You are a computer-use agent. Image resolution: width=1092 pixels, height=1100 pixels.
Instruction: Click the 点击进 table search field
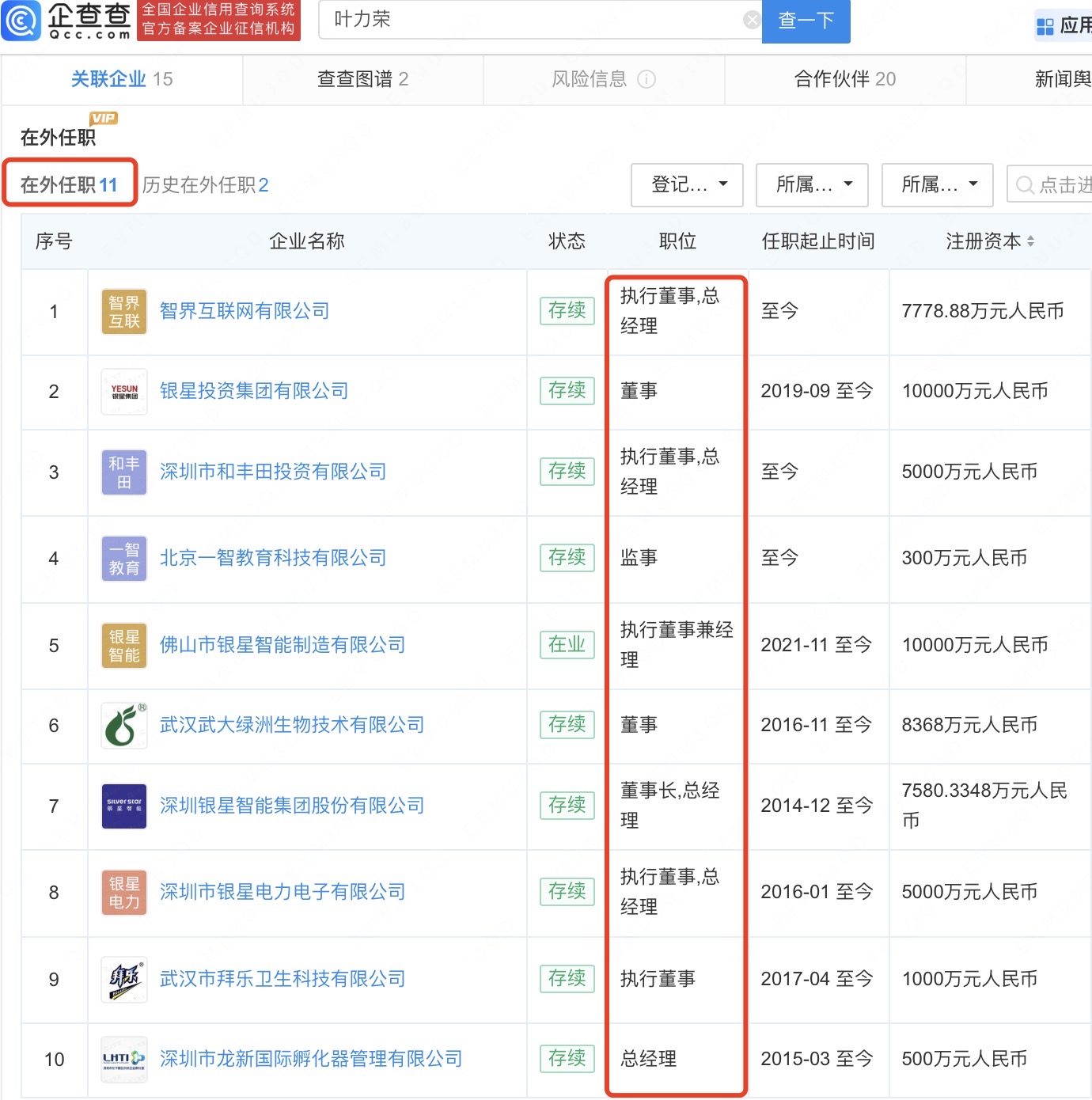1049,185
